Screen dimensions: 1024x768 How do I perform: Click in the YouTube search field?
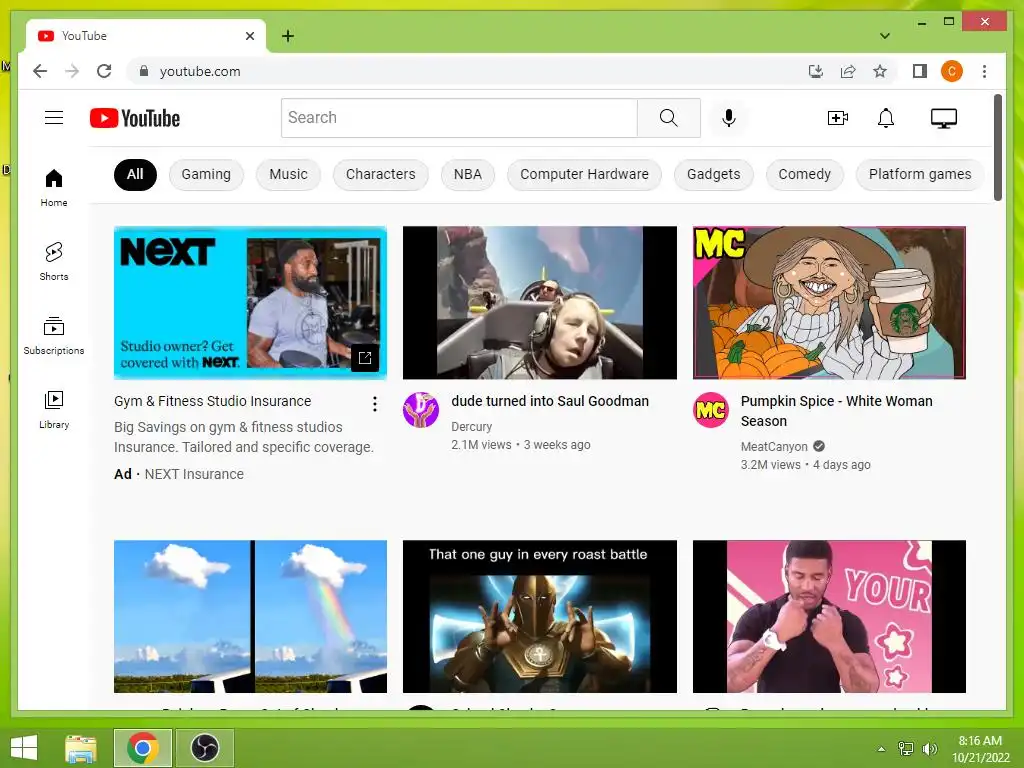[x=459, y=118]
